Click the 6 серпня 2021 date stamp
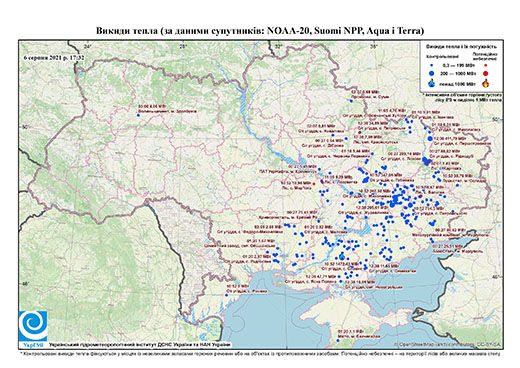Screen dimensions: 520x368 tap(53, 57)
